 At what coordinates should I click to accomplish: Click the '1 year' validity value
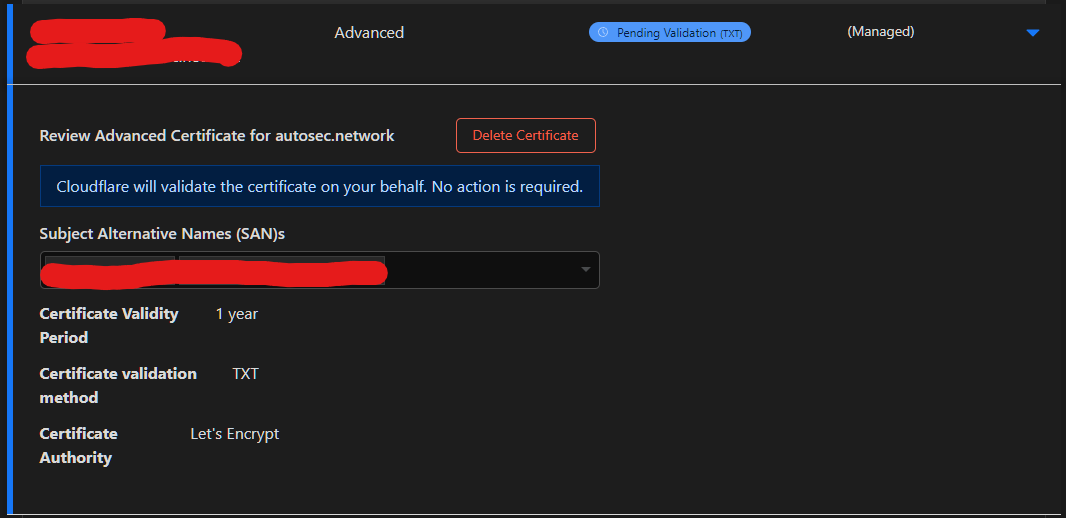237,314
